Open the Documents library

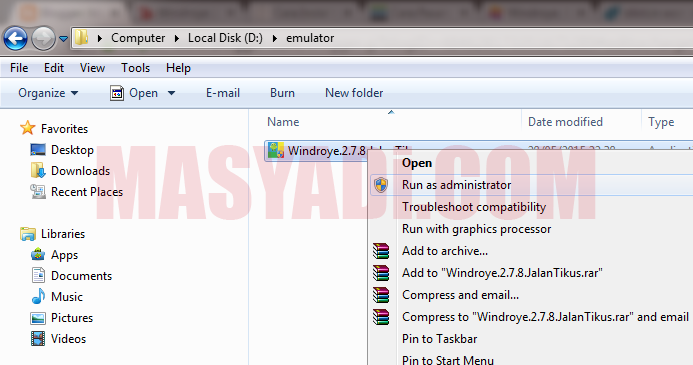point(81,276)
